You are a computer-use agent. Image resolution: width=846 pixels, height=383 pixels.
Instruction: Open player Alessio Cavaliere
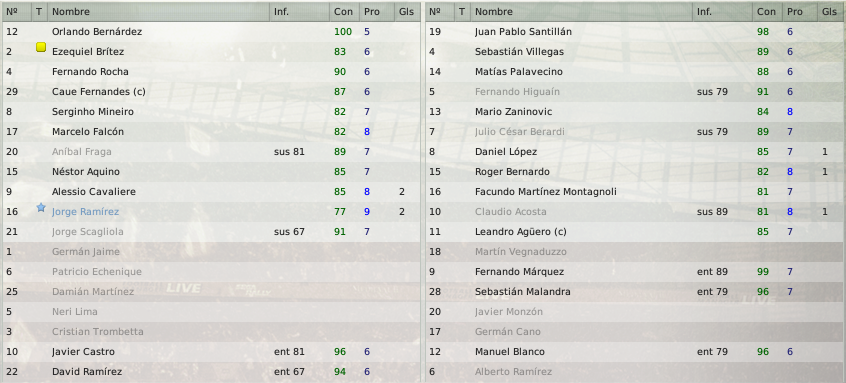pyautogui.click(x=94, y=192)
